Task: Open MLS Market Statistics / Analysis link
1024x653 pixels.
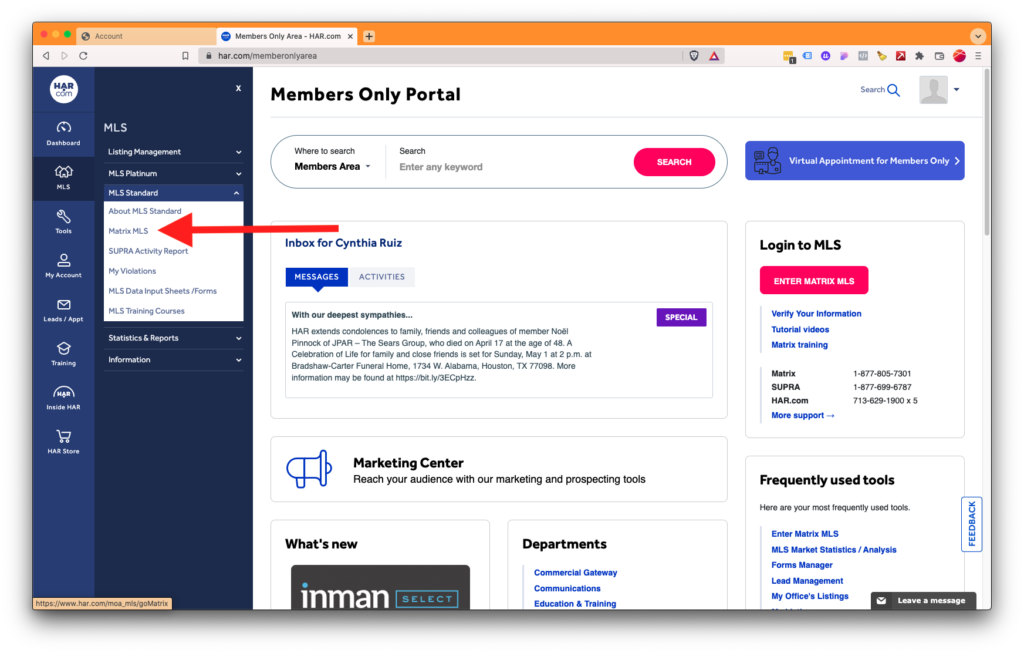Action: click(833, 550)
